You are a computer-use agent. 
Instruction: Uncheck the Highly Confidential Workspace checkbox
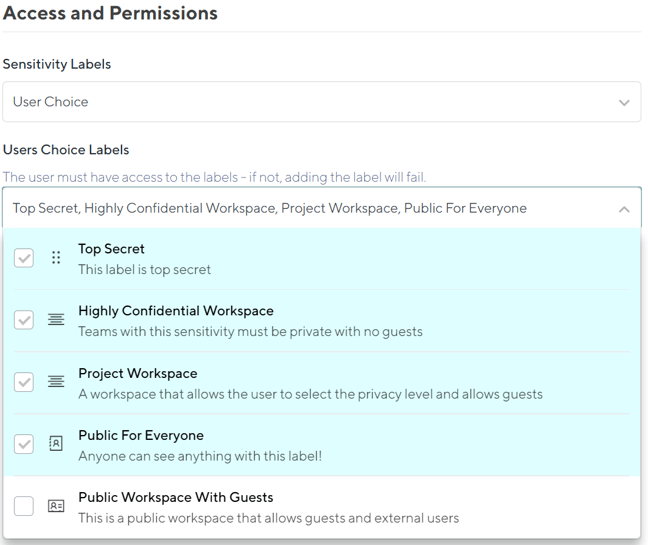click(x=24, y=320)
